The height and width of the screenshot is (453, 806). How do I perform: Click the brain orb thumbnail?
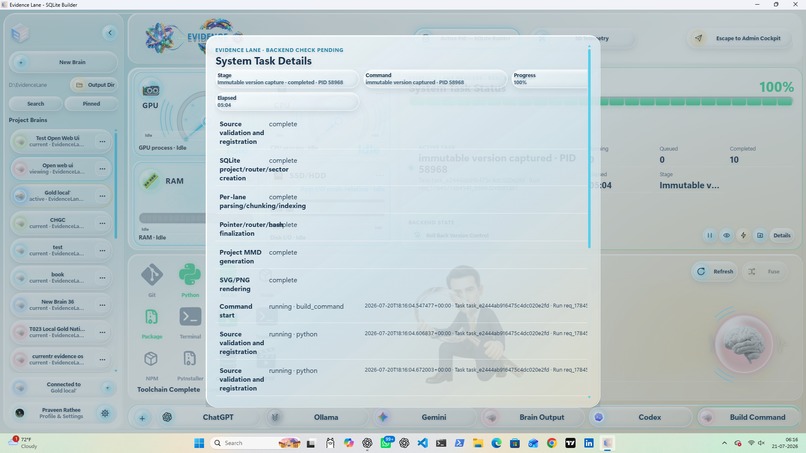[744, 344]
